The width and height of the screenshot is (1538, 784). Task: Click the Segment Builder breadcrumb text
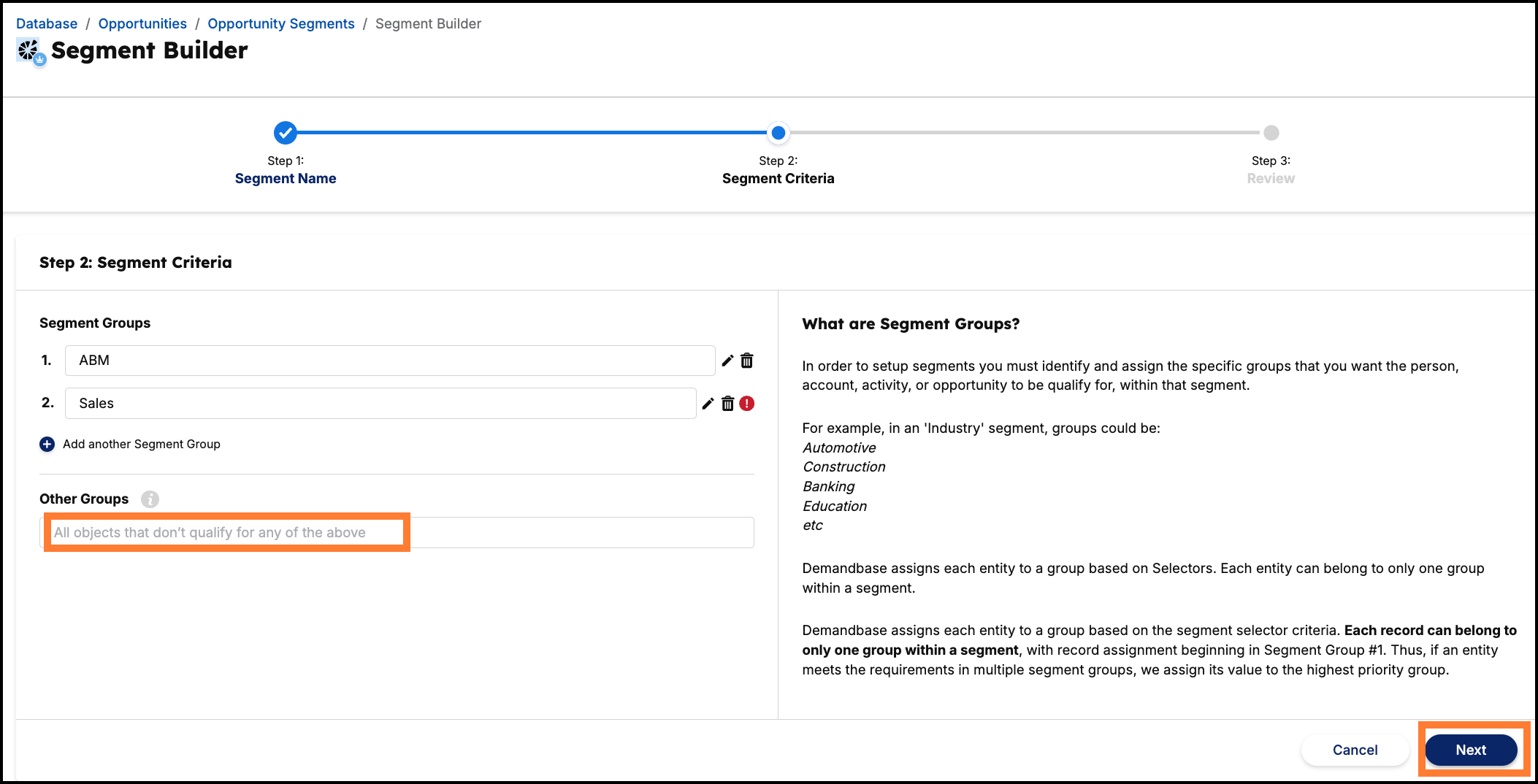429,24
